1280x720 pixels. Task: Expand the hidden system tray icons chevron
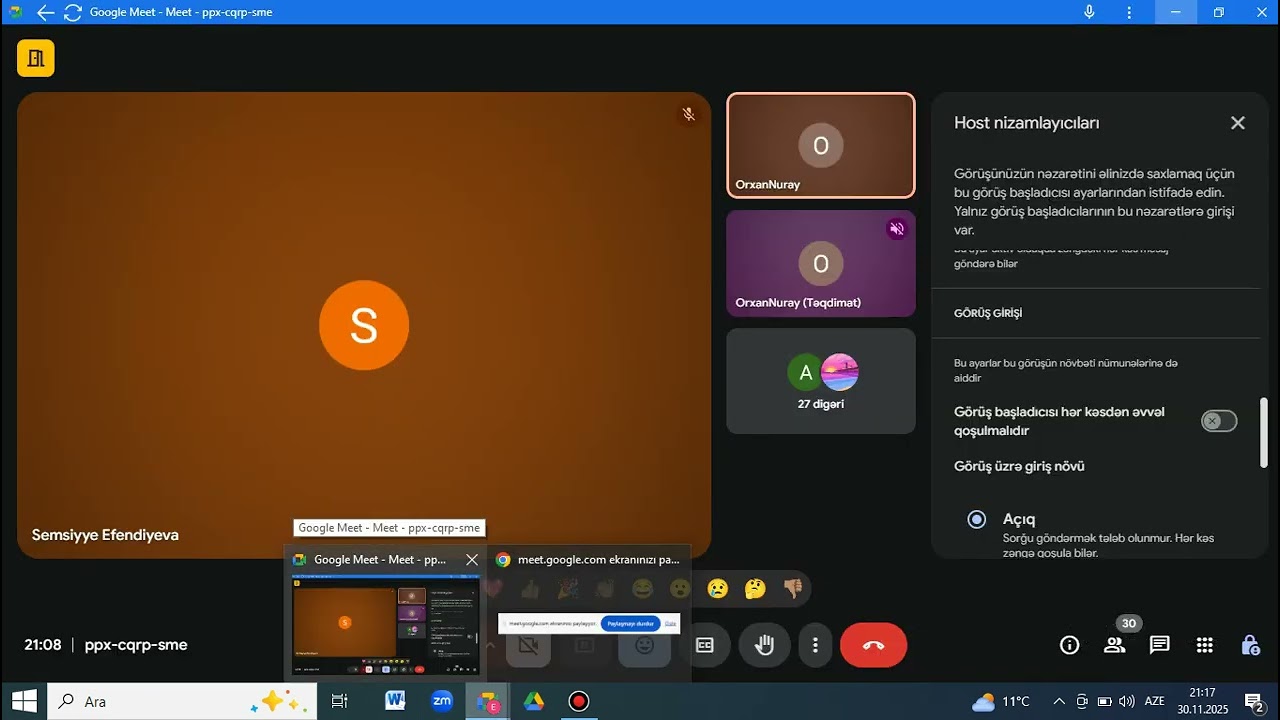(x=1059, y=701)
